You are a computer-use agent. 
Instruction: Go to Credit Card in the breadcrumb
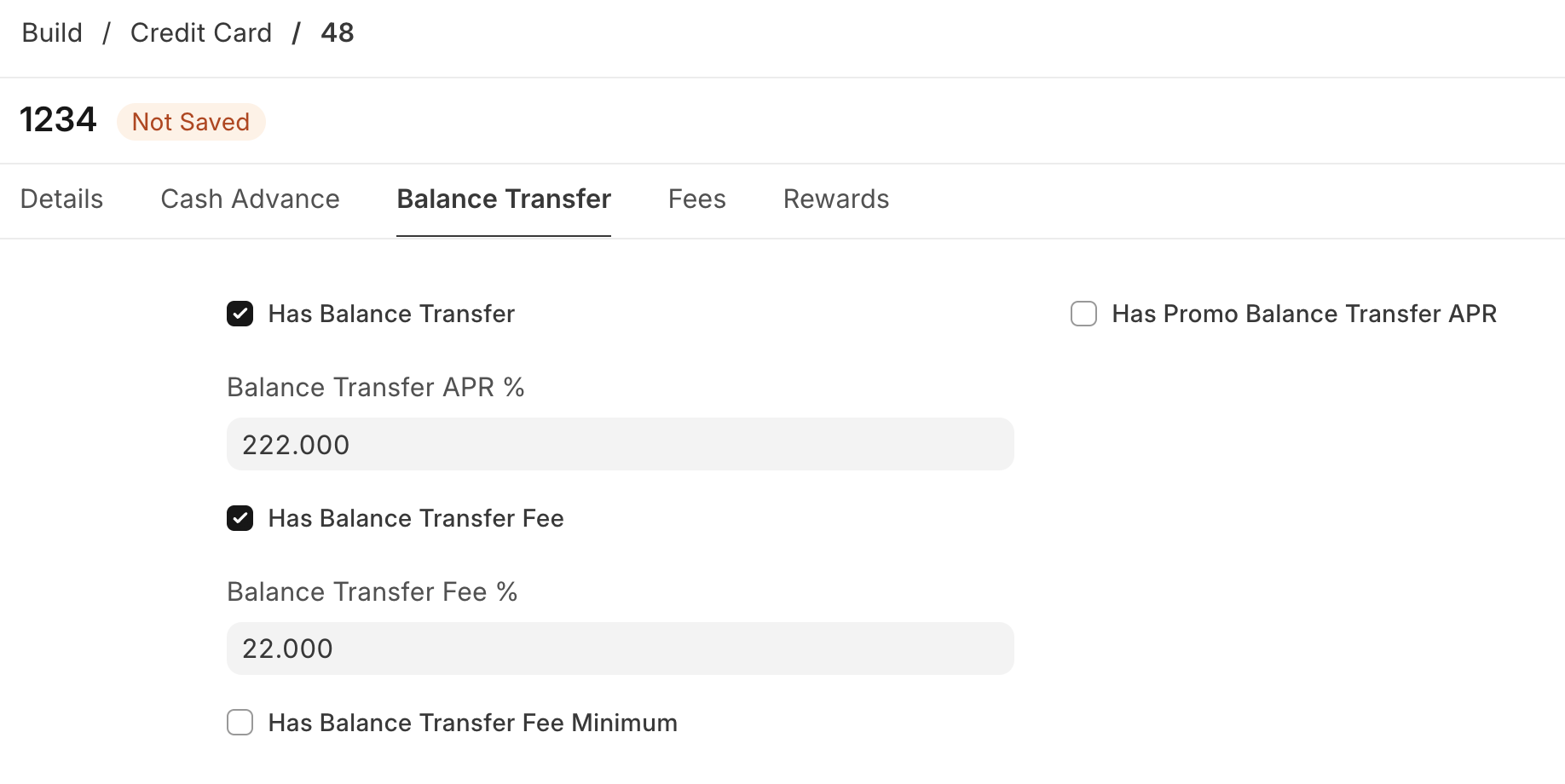[200, 33]
